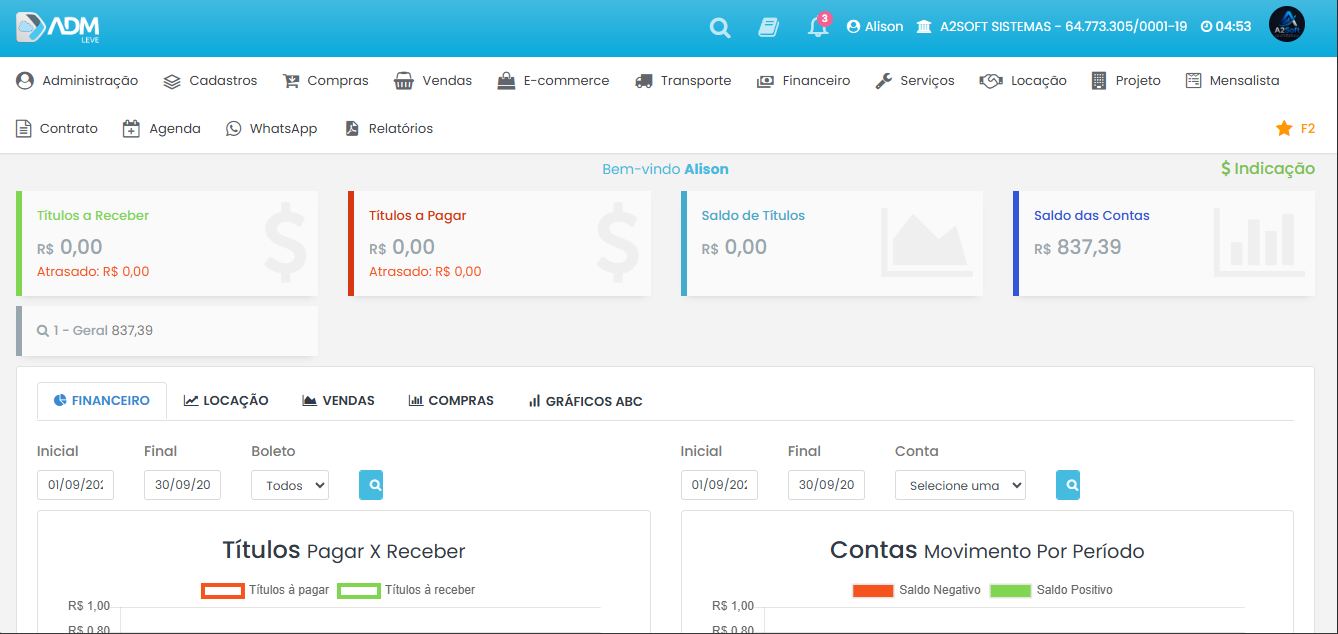Screen dimensions: 1338x634
Task: Click Atrasado R$ 0,00 under Títulos a Pagar
Action: click(x=425, y=272)
